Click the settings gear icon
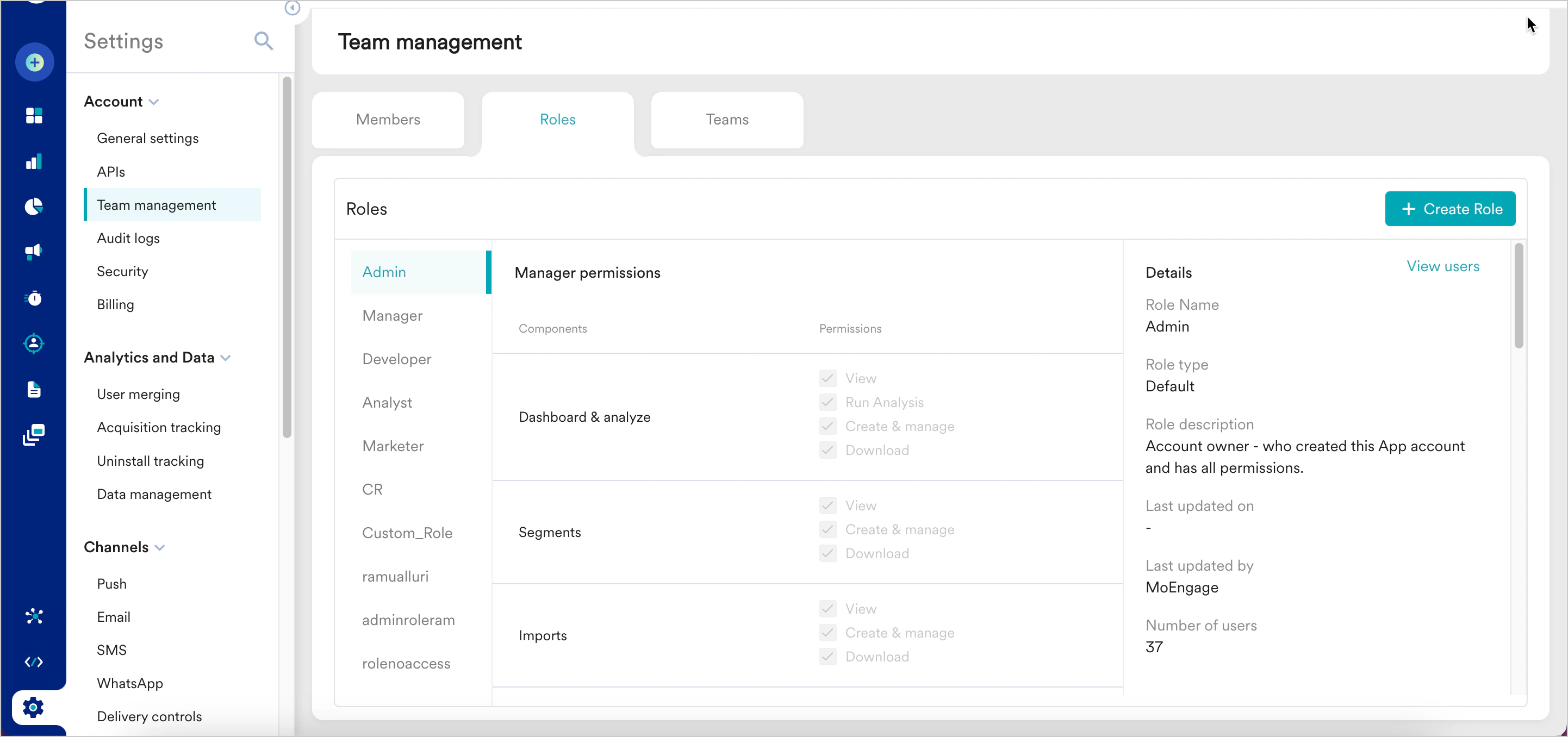This screenshot has height=737, width=1568. 34,707
